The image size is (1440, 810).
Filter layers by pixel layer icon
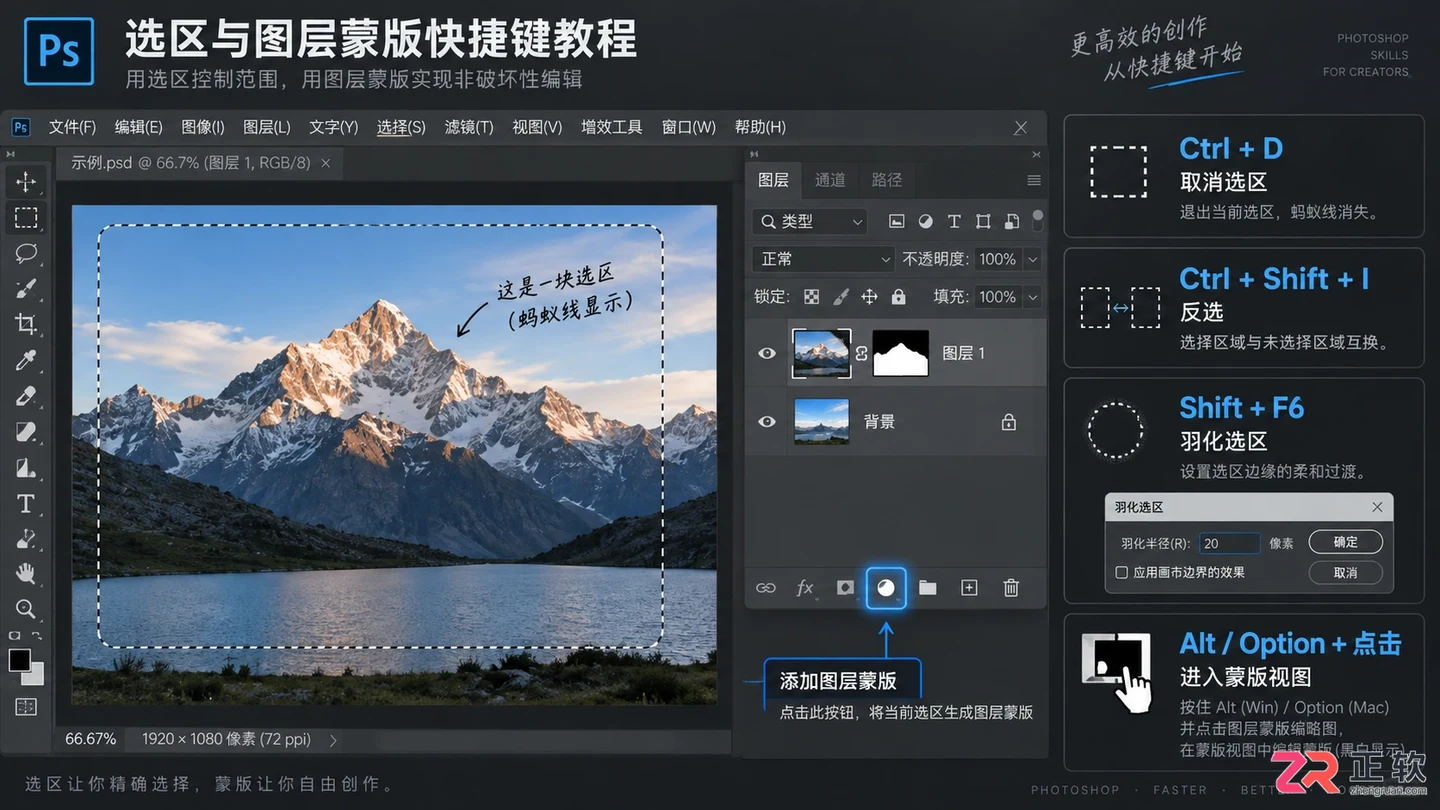pyautogui.click(x=897, y=221)
